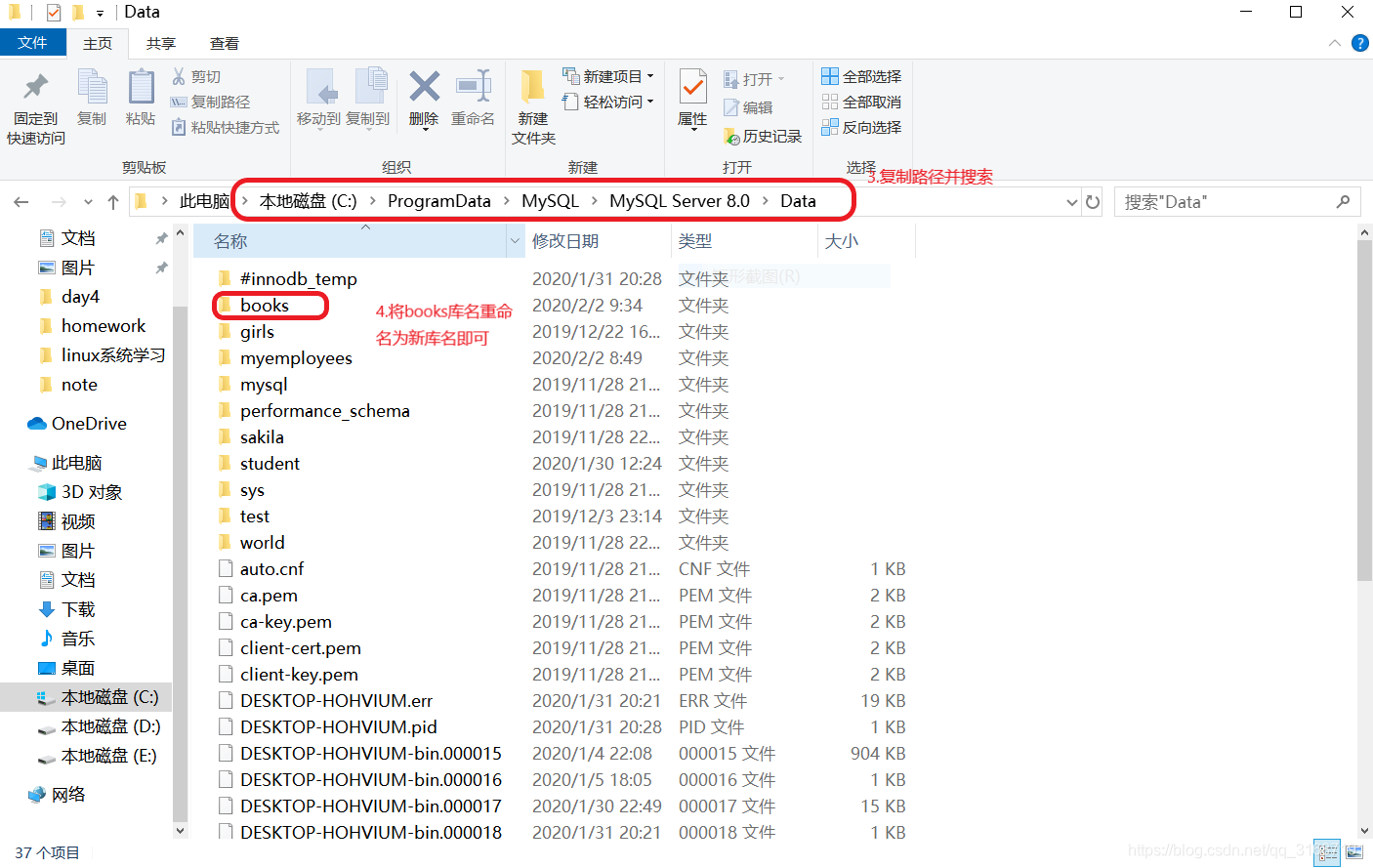1373x868 pixels.
Task: Select the ca-key.pem file
Action: coord(286,622)
